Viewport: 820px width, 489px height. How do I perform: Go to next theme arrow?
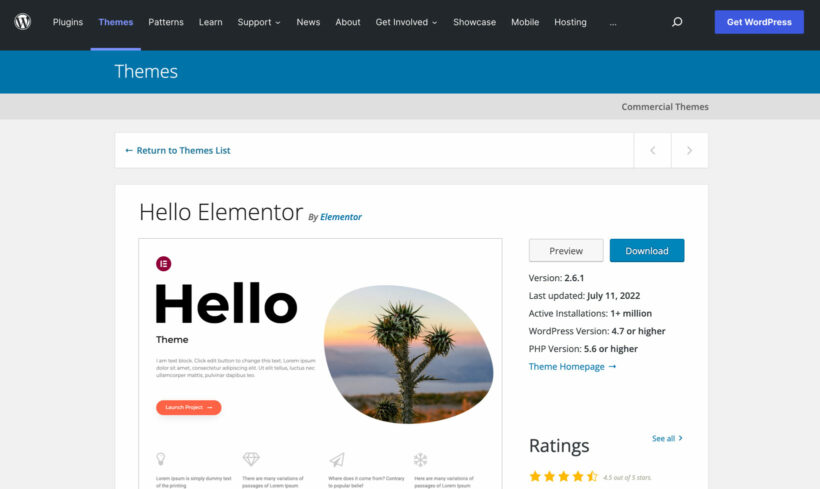[x=689, y=151]
